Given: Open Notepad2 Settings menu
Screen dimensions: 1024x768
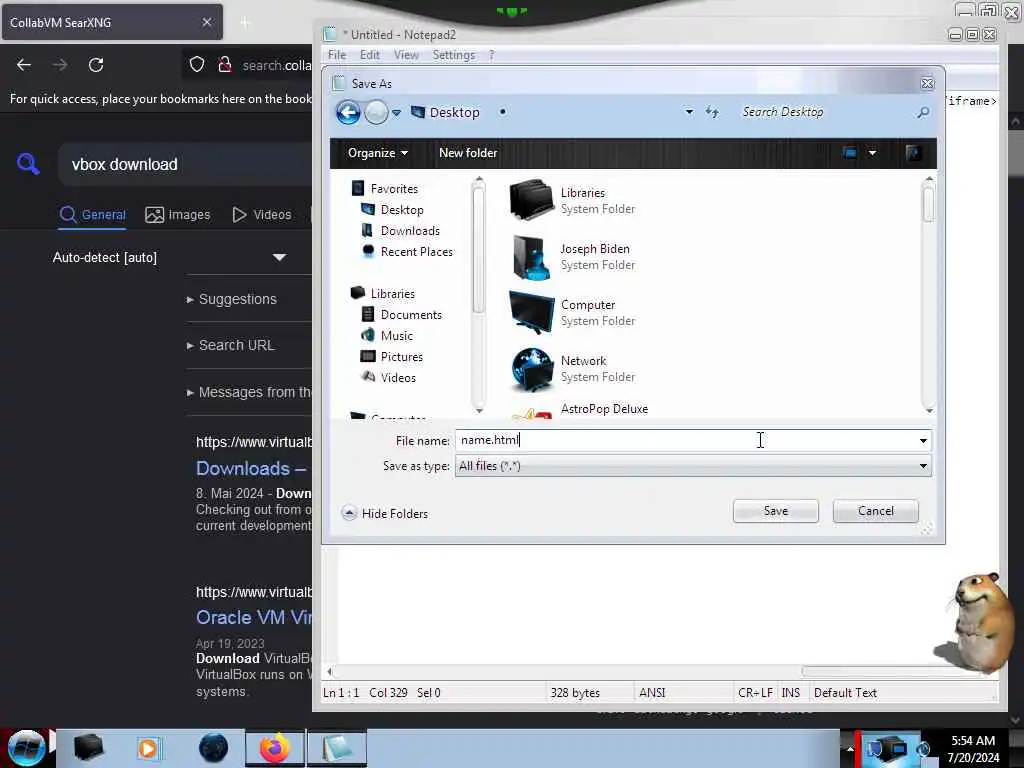Looking at the screenshot, I should tap(453, 55).
